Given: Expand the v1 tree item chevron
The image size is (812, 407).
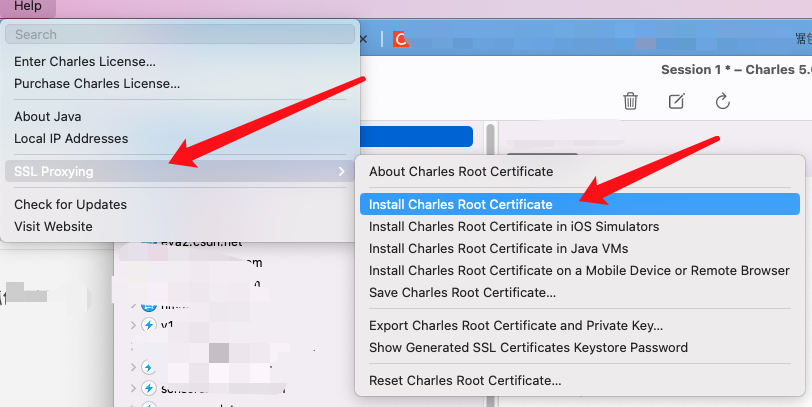Looking at the screenshot, I should (x=133, y=325).
